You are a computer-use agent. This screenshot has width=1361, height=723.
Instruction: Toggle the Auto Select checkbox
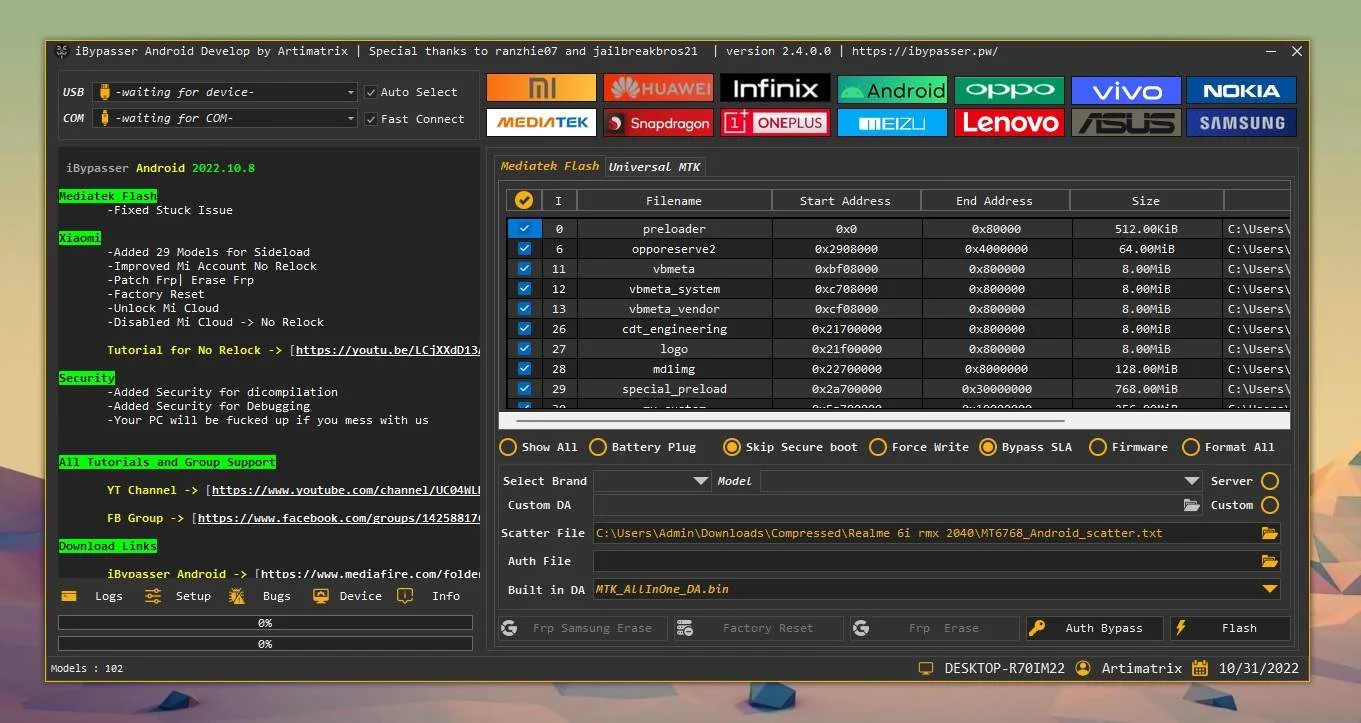click(371, 92)
